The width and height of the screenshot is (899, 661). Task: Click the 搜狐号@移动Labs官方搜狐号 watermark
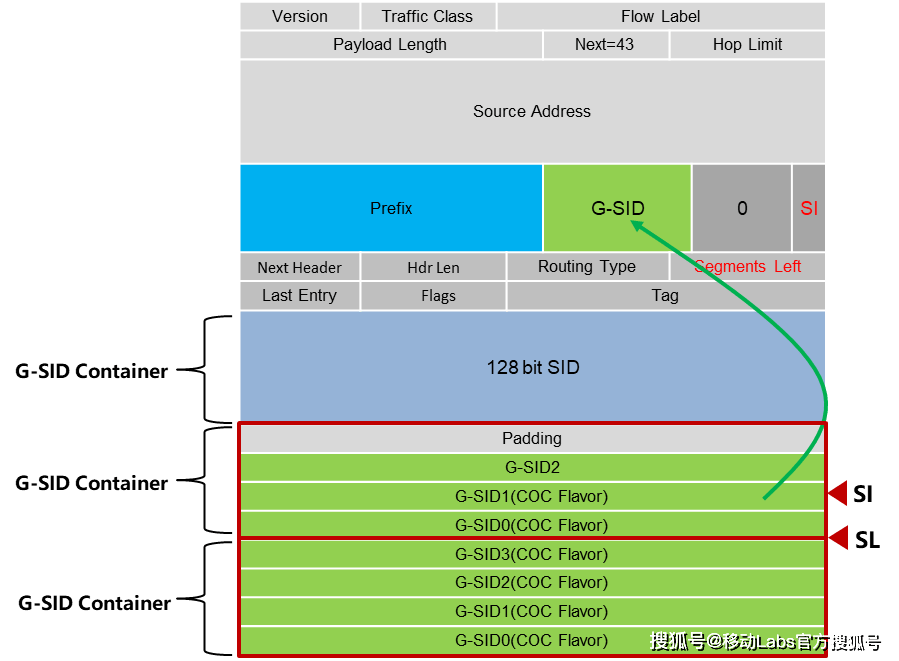(759, 641)
